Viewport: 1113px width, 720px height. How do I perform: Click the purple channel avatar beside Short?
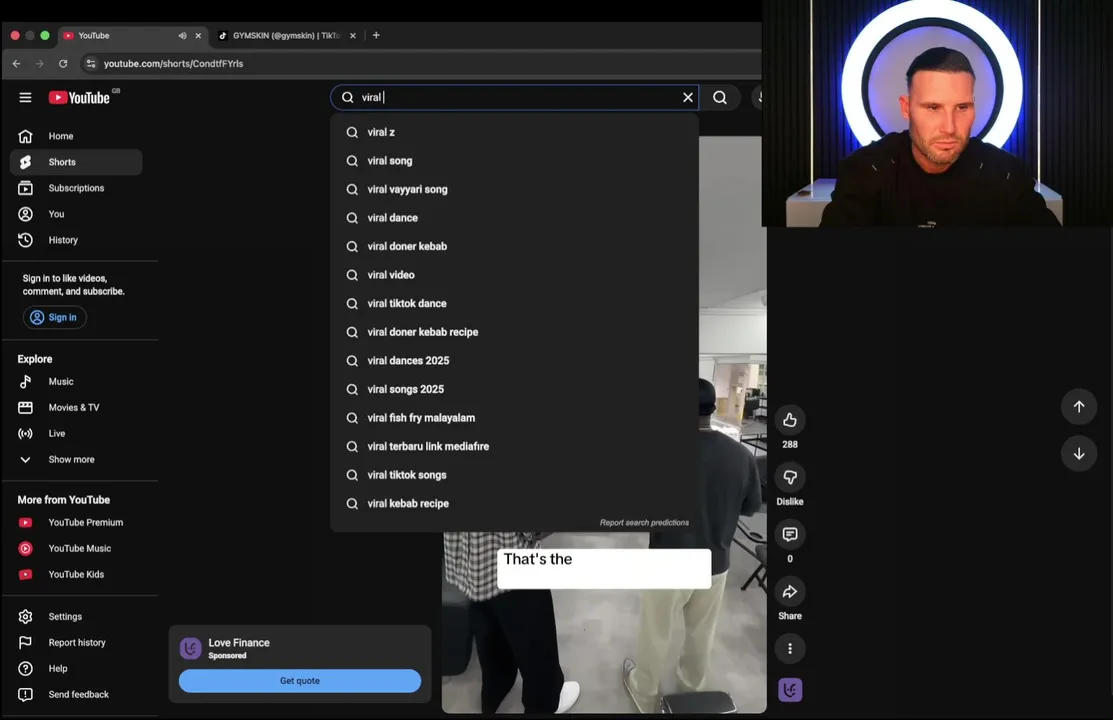coord(789,689)
